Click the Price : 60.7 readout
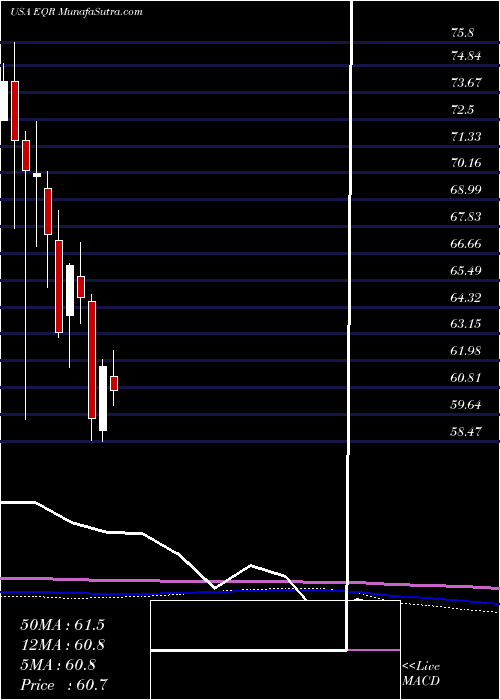 (x=64, y=685)
